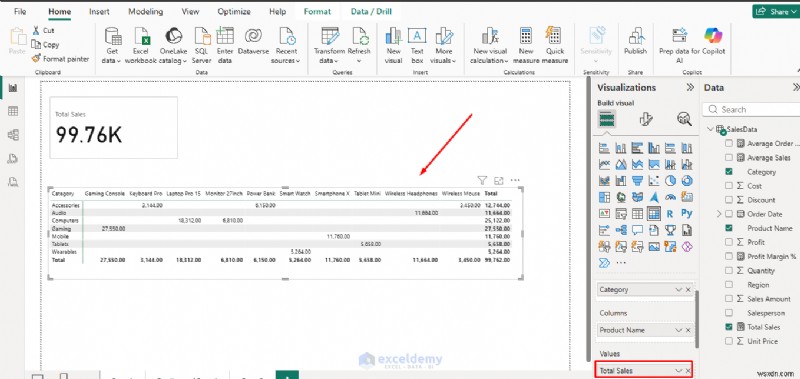Switch to the Optimize tab
800x379 pixels.
[x=234, y=11]
